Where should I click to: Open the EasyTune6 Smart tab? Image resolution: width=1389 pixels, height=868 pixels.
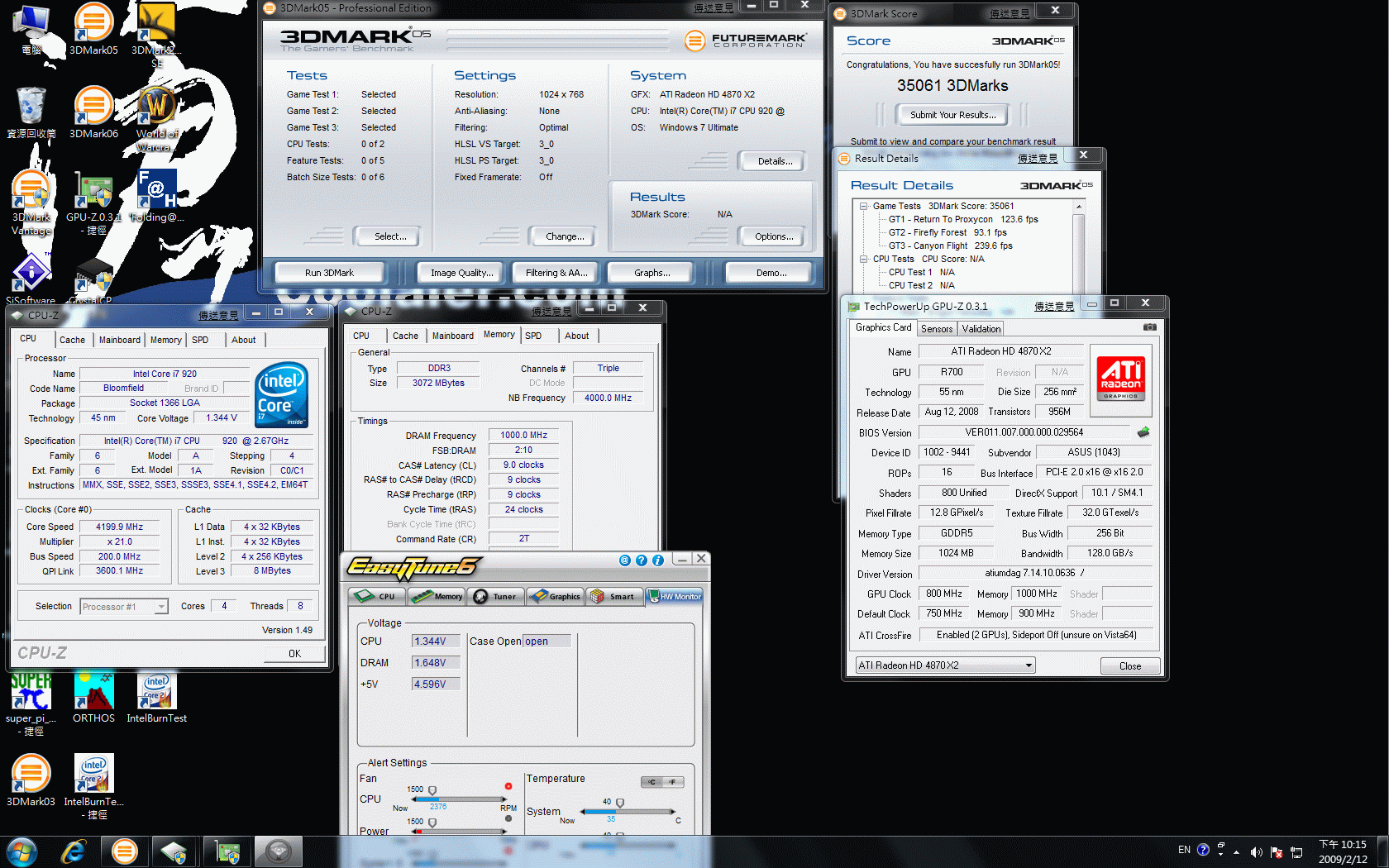pyautogui.click(x=615, y=597)
